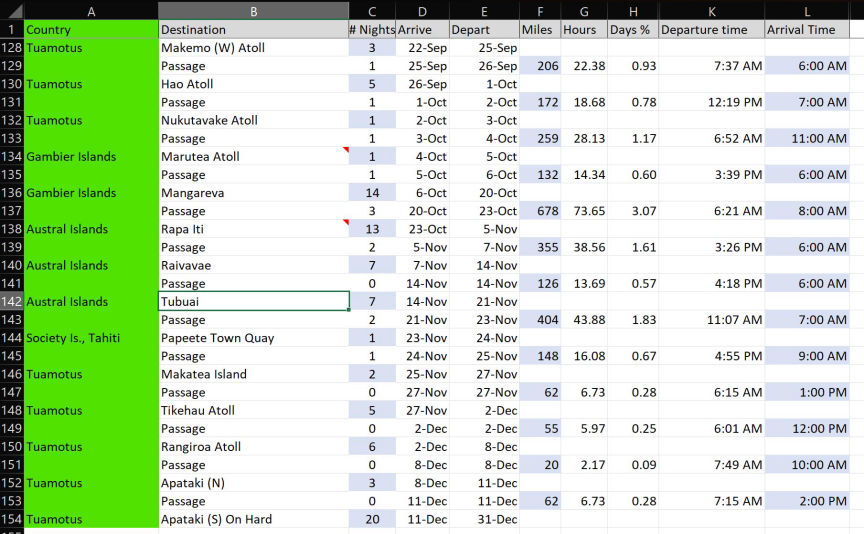Select column A header
864x534 pixels.
[91, 11]
